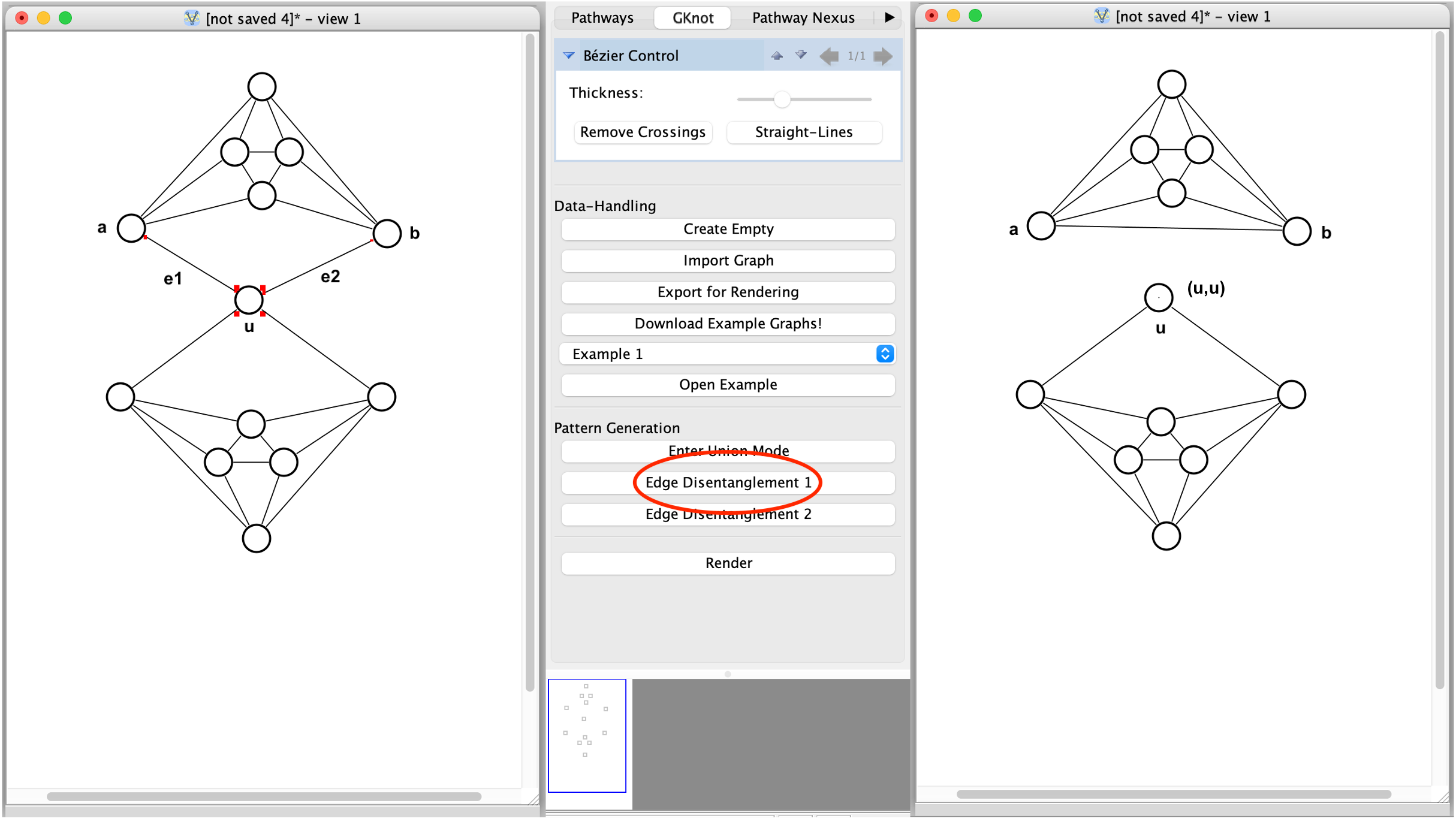1456x818 pixels.
Task: Click the Thickness slider handle
Action: coord(782,99)
